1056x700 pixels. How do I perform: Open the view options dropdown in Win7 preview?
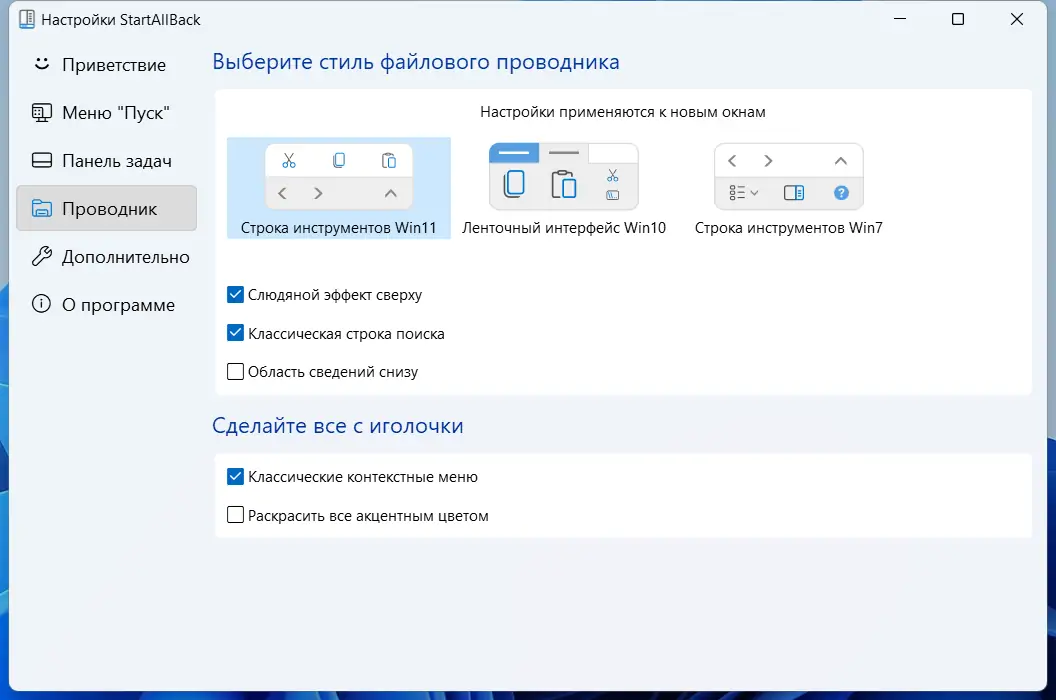point(745,193)
